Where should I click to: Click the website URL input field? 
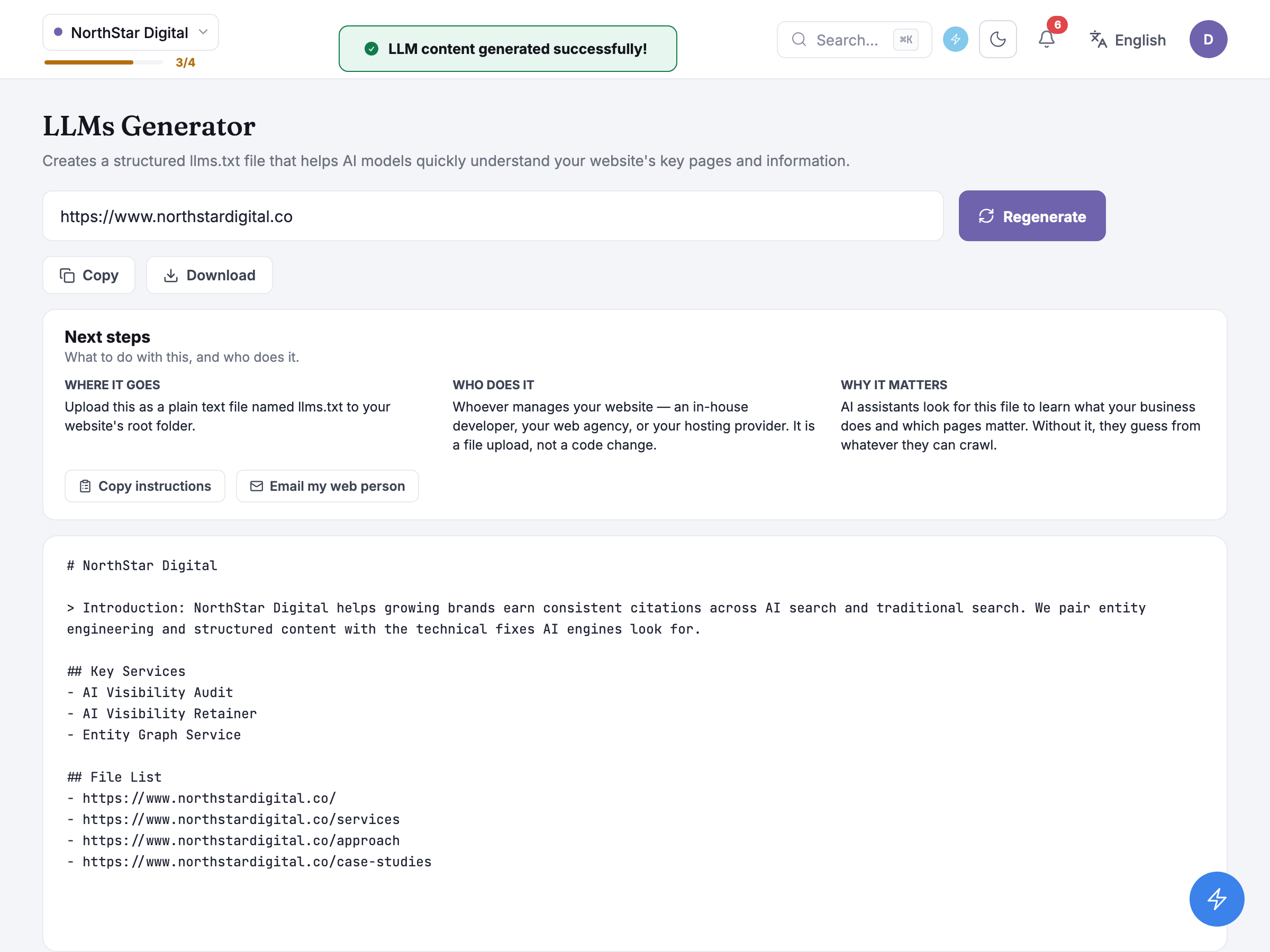point(493,216)
